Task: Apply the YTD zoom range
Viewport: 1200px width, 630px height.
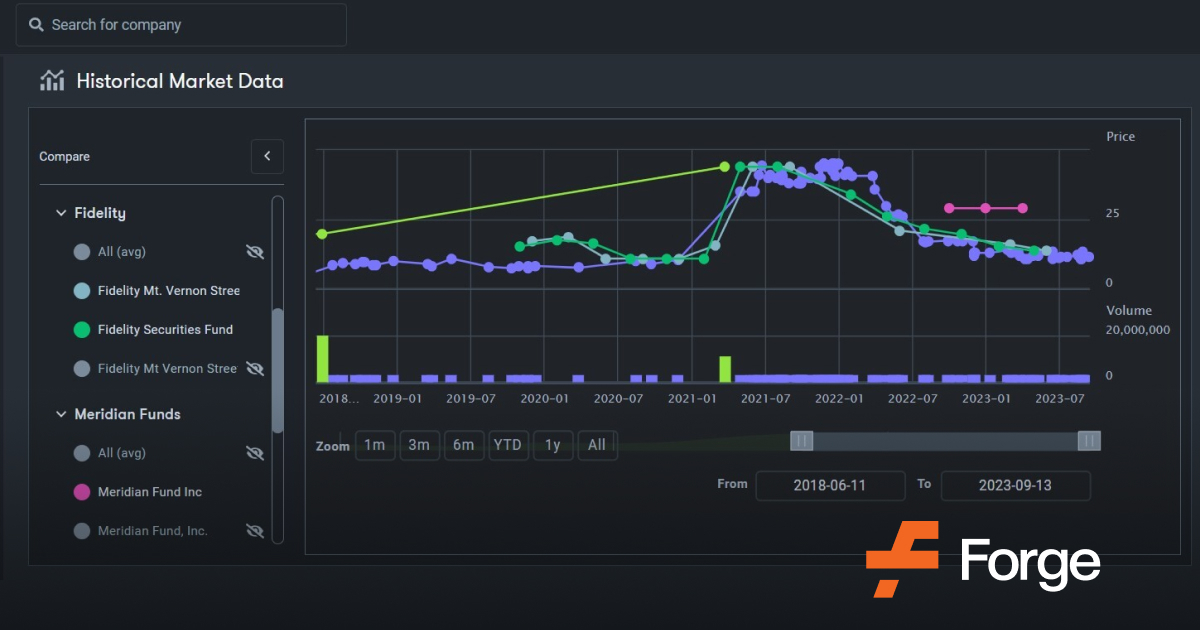Action: point(508,445)
